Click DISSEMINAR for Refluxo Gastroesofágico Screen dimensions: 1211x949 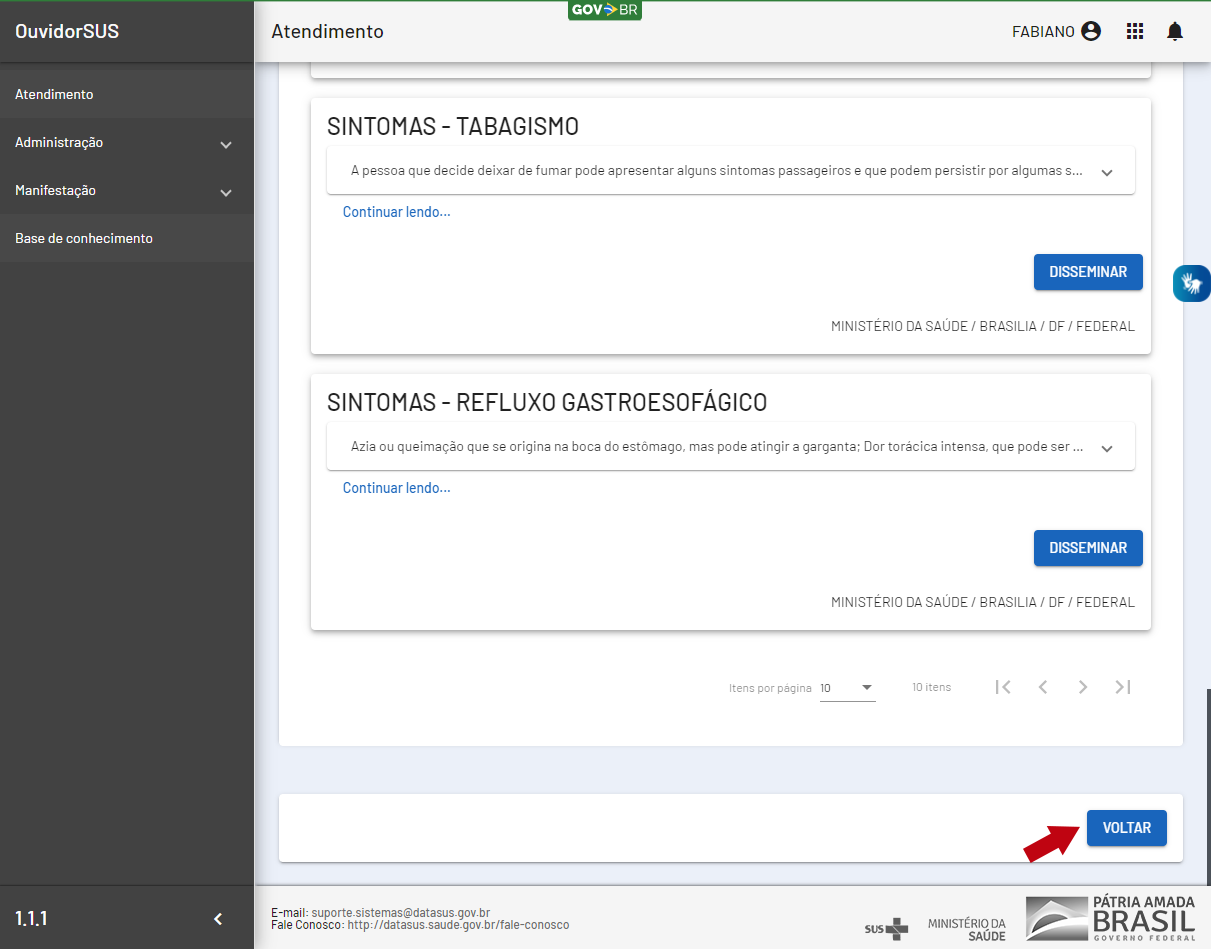point(1087,548)
